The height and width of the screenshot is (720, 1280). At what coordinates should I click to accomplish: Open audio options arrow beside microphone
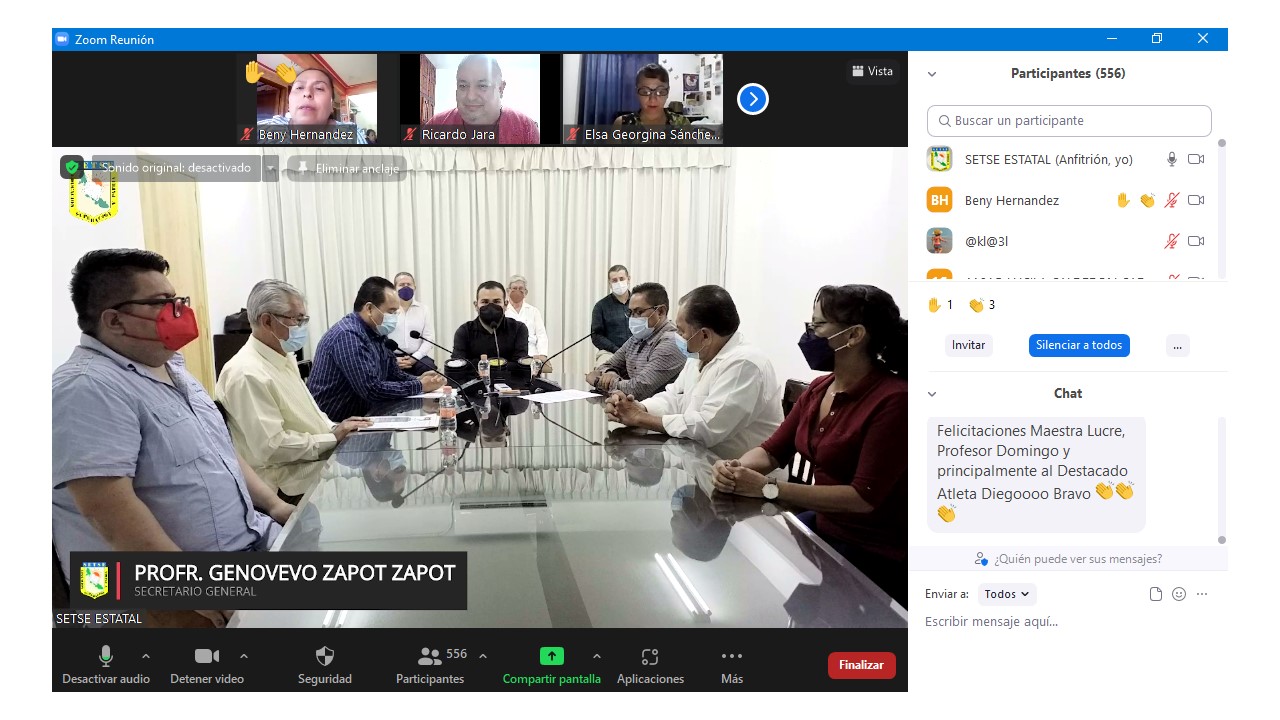point(146,656)
